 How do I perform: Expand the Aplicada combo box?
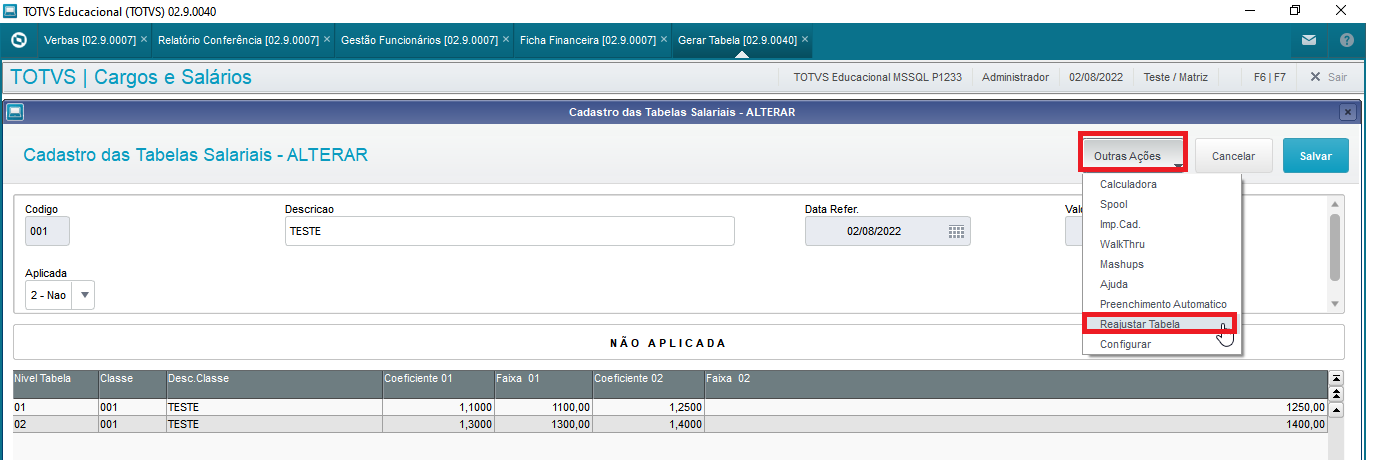click(x=84, y=295)
